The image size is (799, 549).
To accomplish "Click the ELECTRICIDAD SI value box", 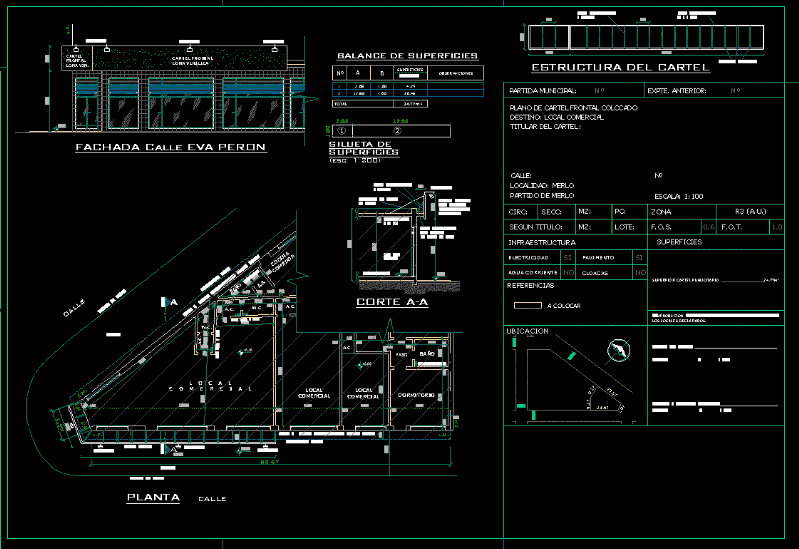I will pyautogui.click(x=568, y=258).
